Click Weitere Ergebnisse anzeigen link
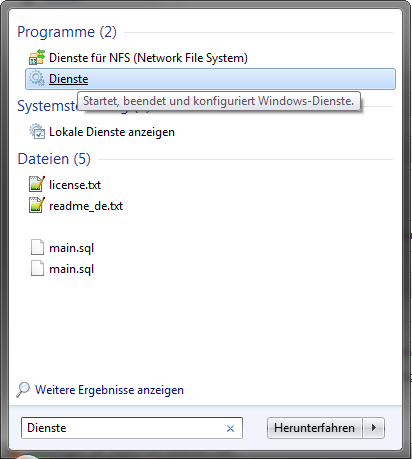The height and width of the screenshot is (459, 412). pyautogui.click(x=109, y=390)
